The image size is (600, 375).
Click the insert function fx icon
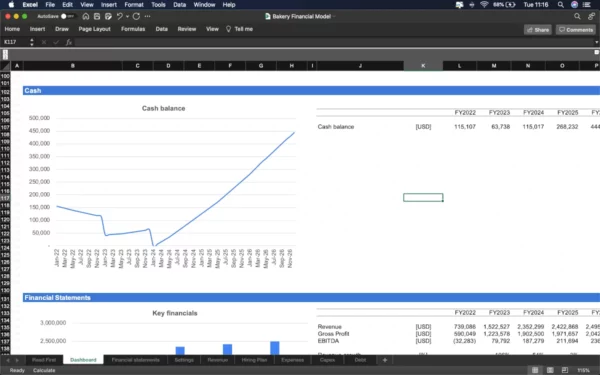[x=69, y=42]
